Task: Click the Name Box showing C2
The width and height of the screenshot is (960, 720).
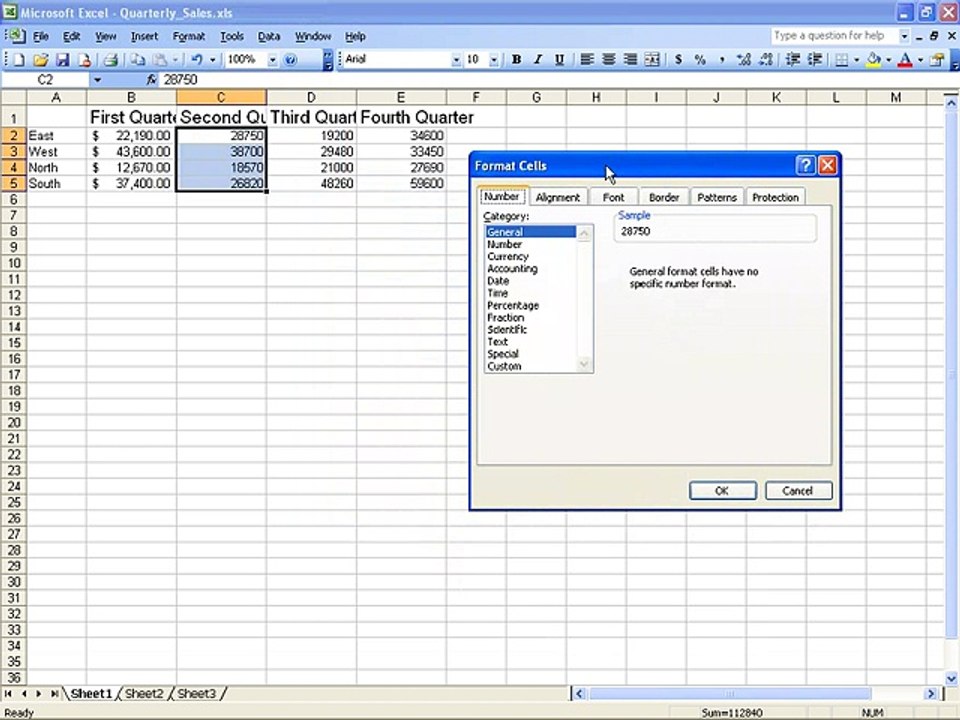Action: (x=45, y=80)
